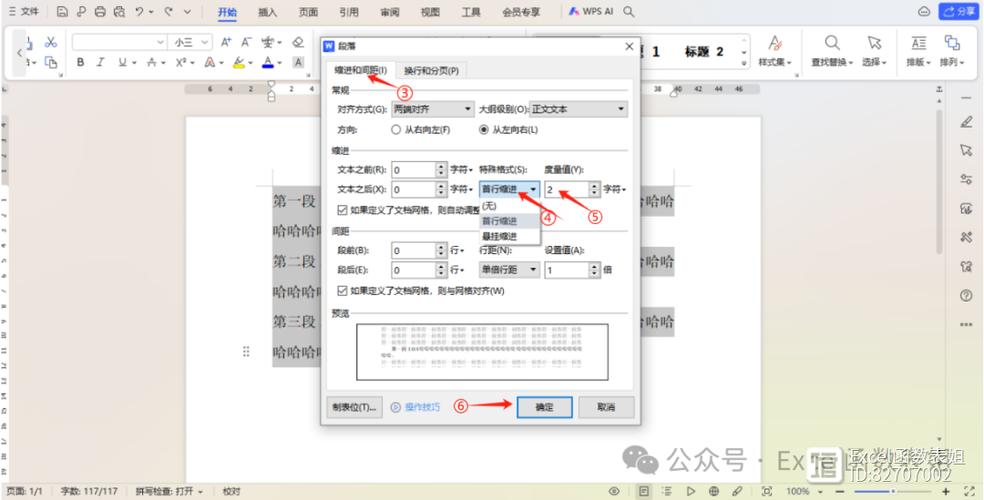984x500 pixels.
Task: Open Print Preview from quick access bar
Action: (x=120, y=11)
